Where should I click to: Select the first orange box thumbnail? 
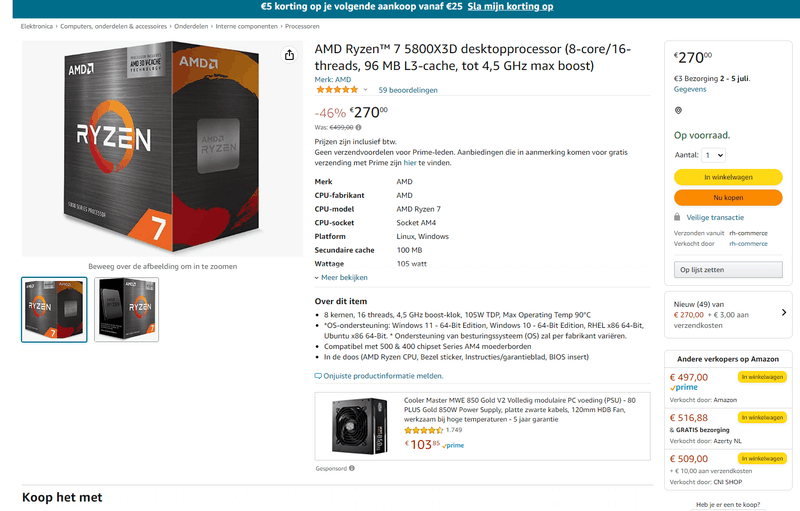coord(54,309)
